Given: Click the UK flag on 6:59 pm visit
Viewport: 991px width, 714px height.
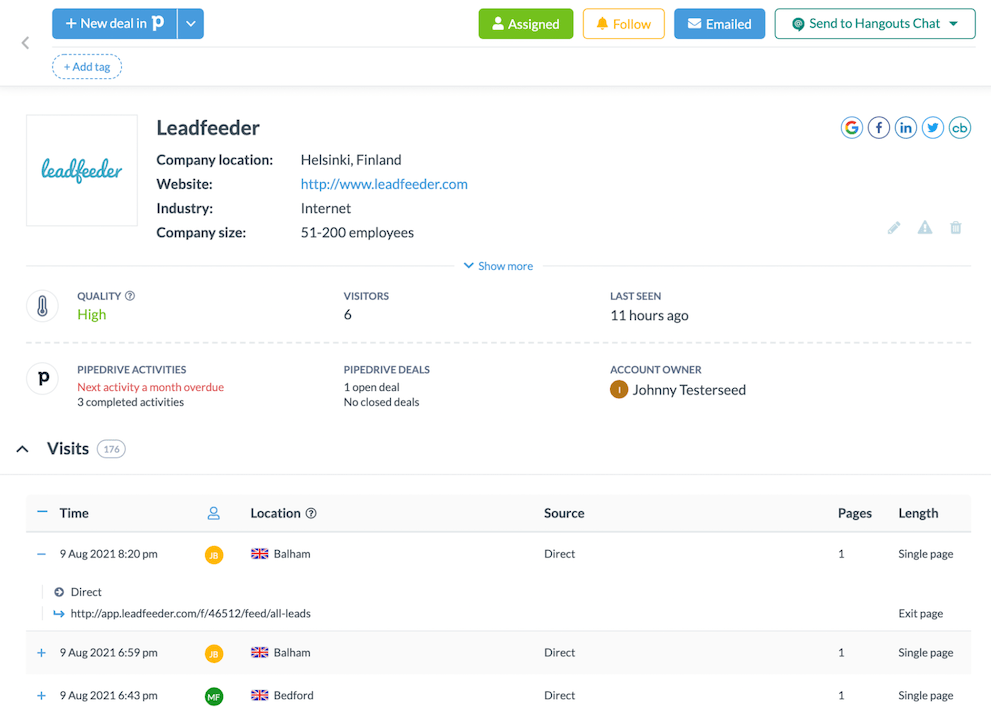Looking at the screenshot, I should point(259,652).
